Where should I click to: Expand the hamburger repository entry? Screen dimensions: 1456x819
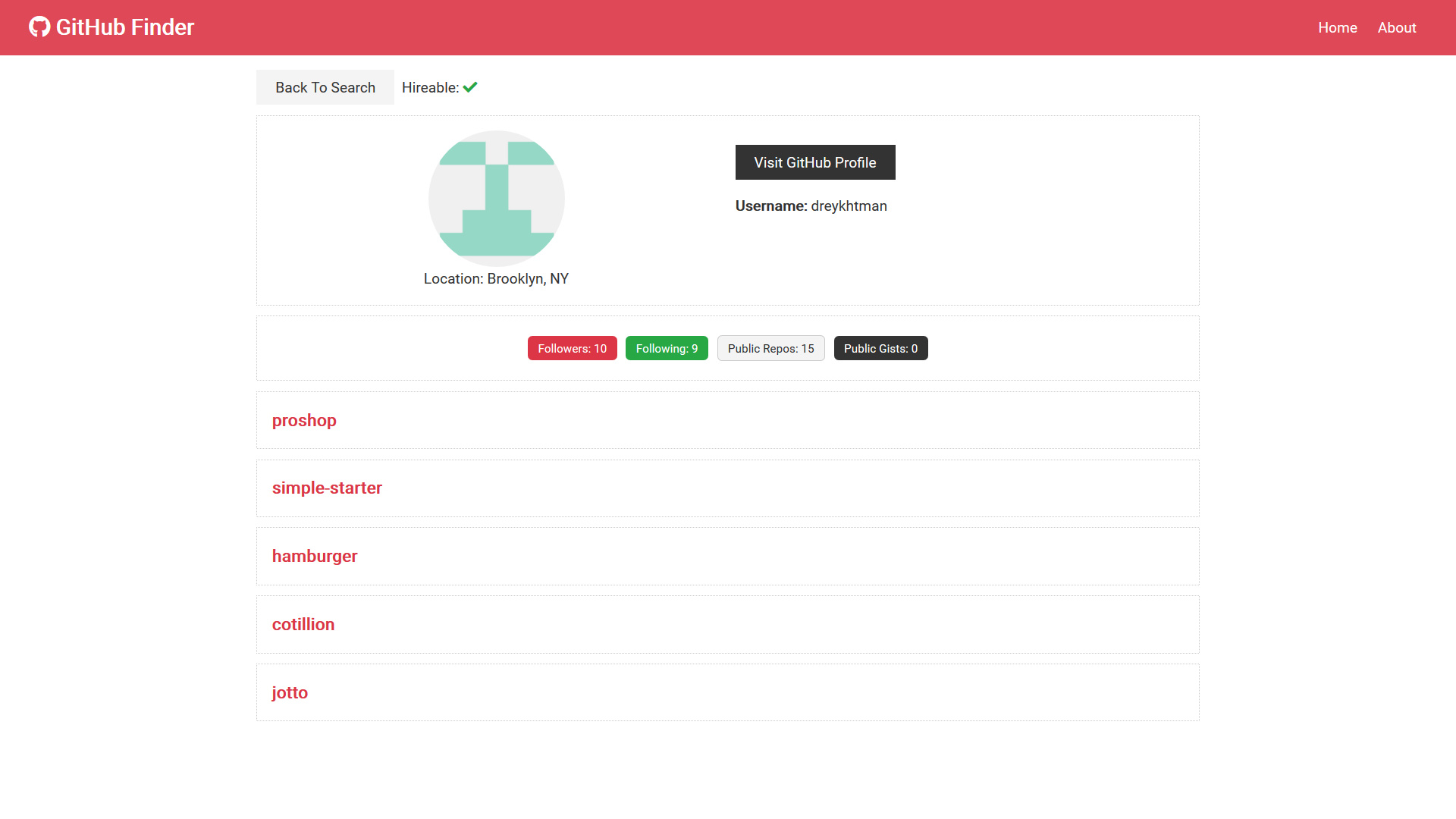[x=314, y=556]
